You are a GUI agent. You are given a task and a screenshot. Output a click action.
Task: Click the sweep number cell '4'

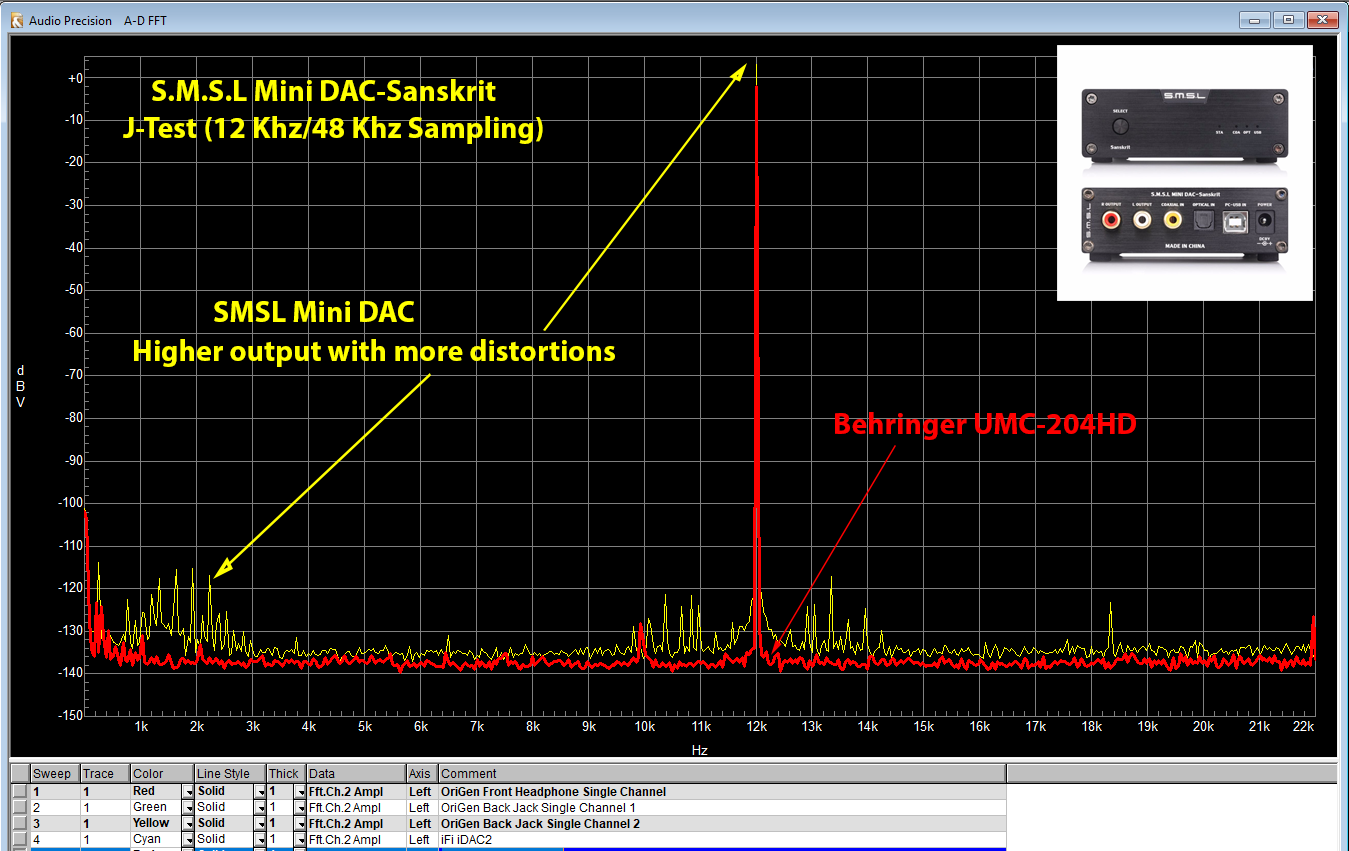pyautogui.click(x=54, y=840)
